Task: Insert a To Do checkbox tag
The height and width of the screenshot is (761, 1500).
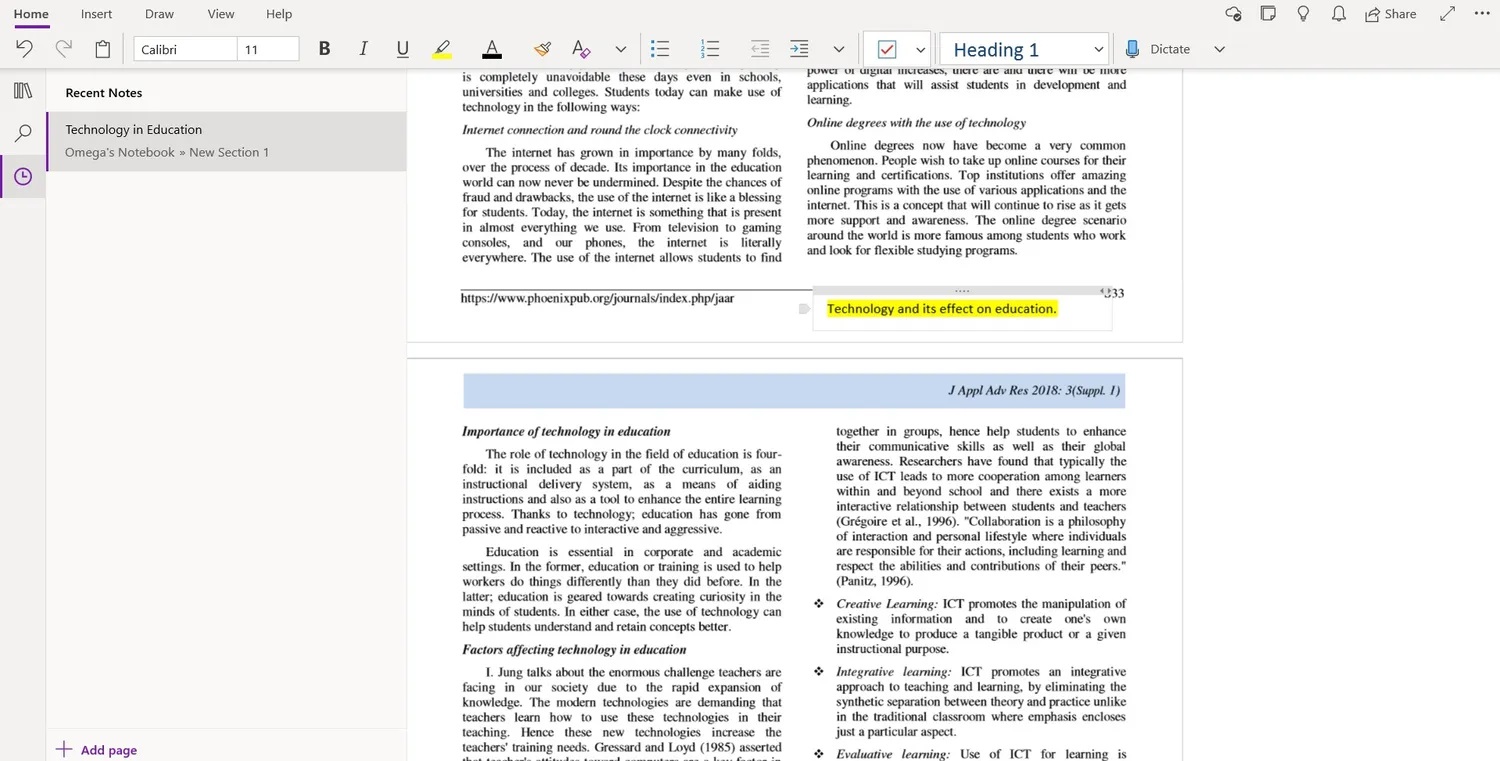Action: coord(886,49)
